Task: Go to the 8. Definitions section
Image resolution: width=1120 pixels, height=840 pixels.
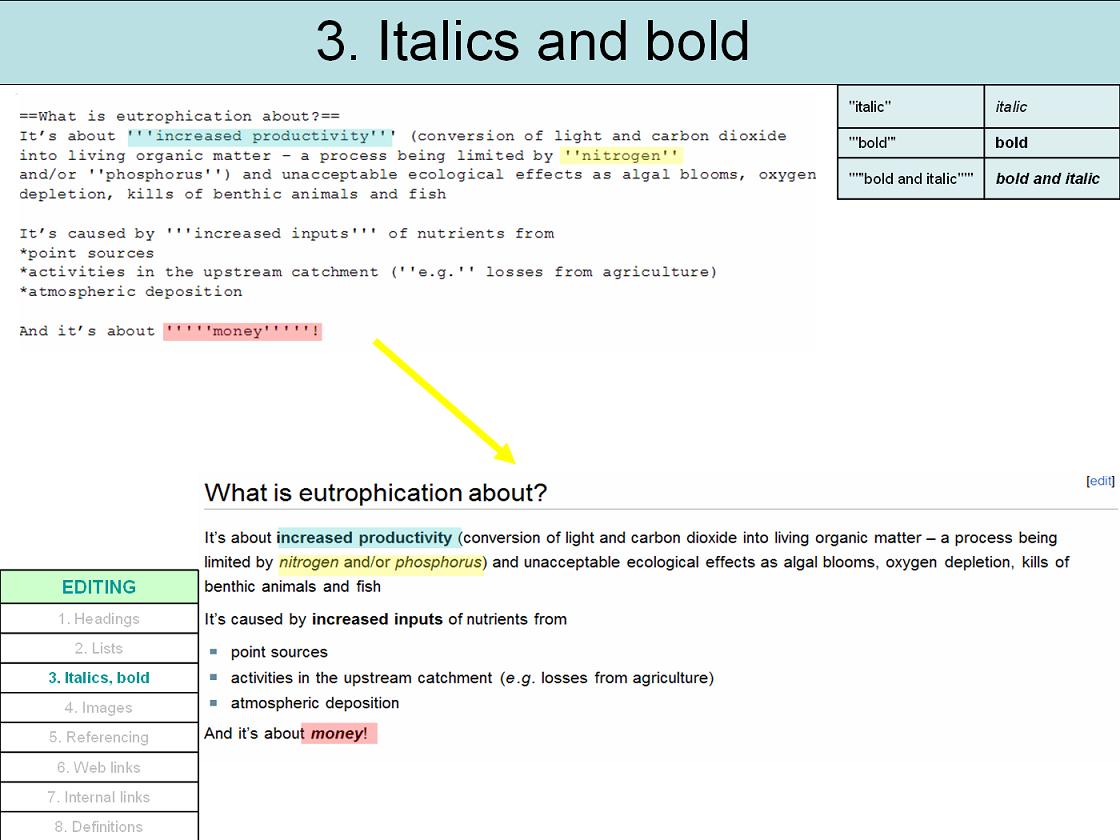Action: click(x=99, y=826)
